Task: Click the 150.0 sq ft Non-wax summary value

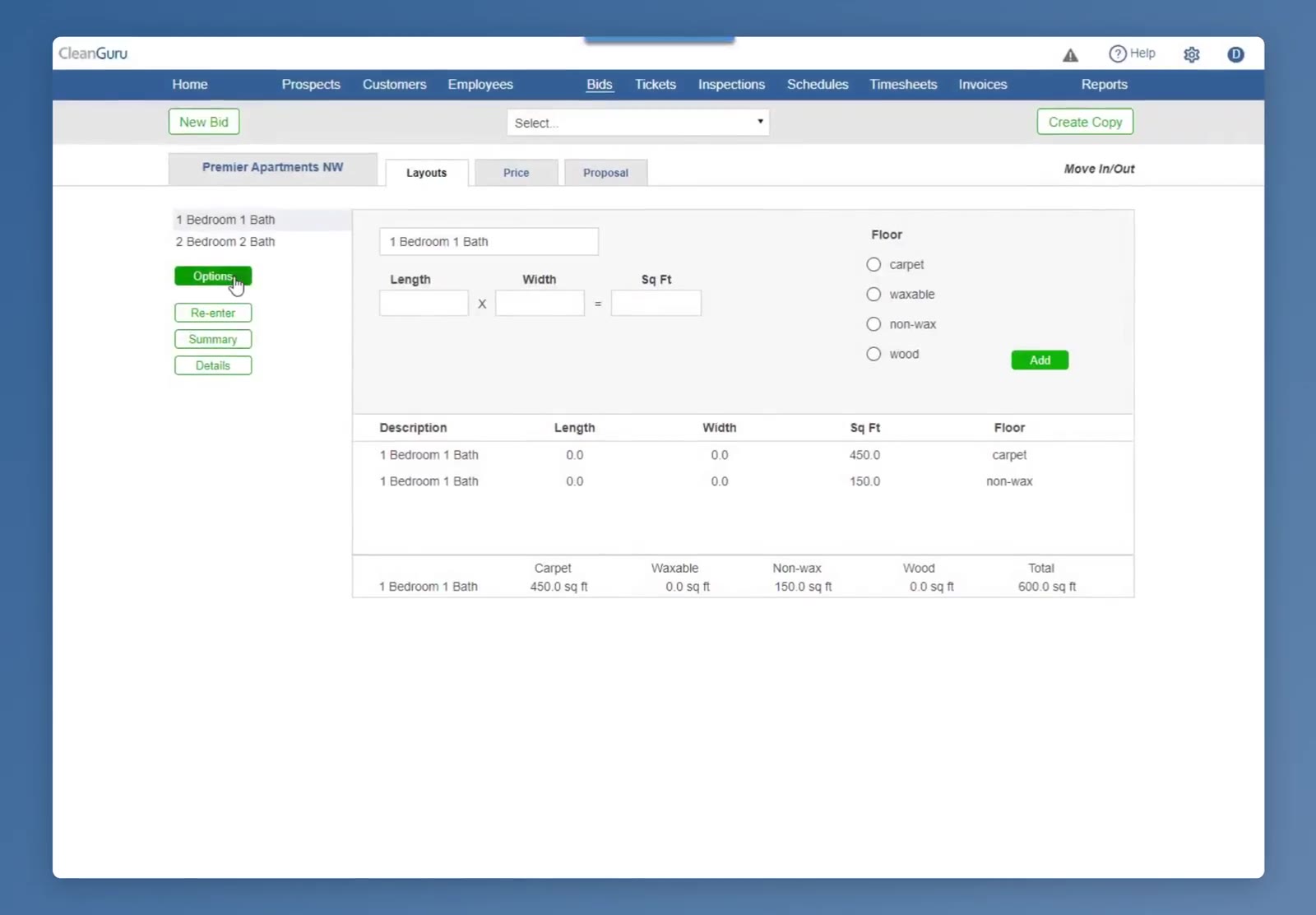Action: click(x=804, y=587)
